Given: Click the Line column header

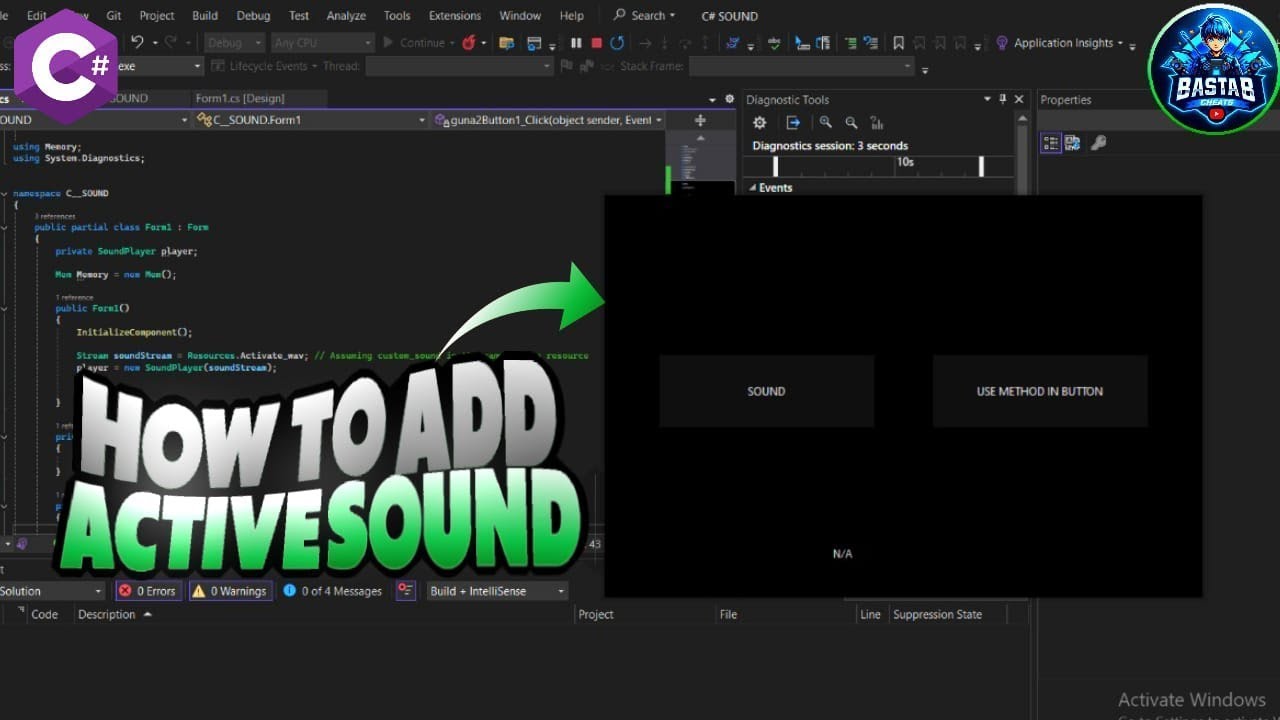Looking at the screenshot, I should (x=871, y=614).
